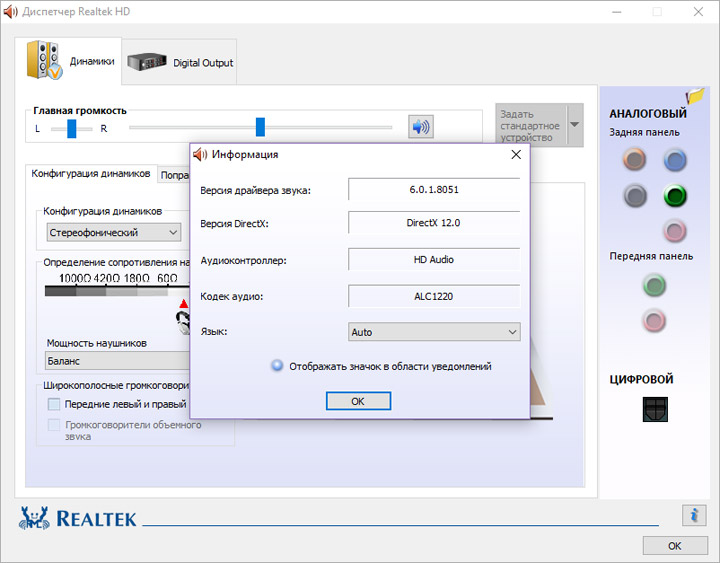Open connector settings via the yellow folder icon
This screenshot has height=563, width=720.
pyautogui.click(x=695, y=96)
